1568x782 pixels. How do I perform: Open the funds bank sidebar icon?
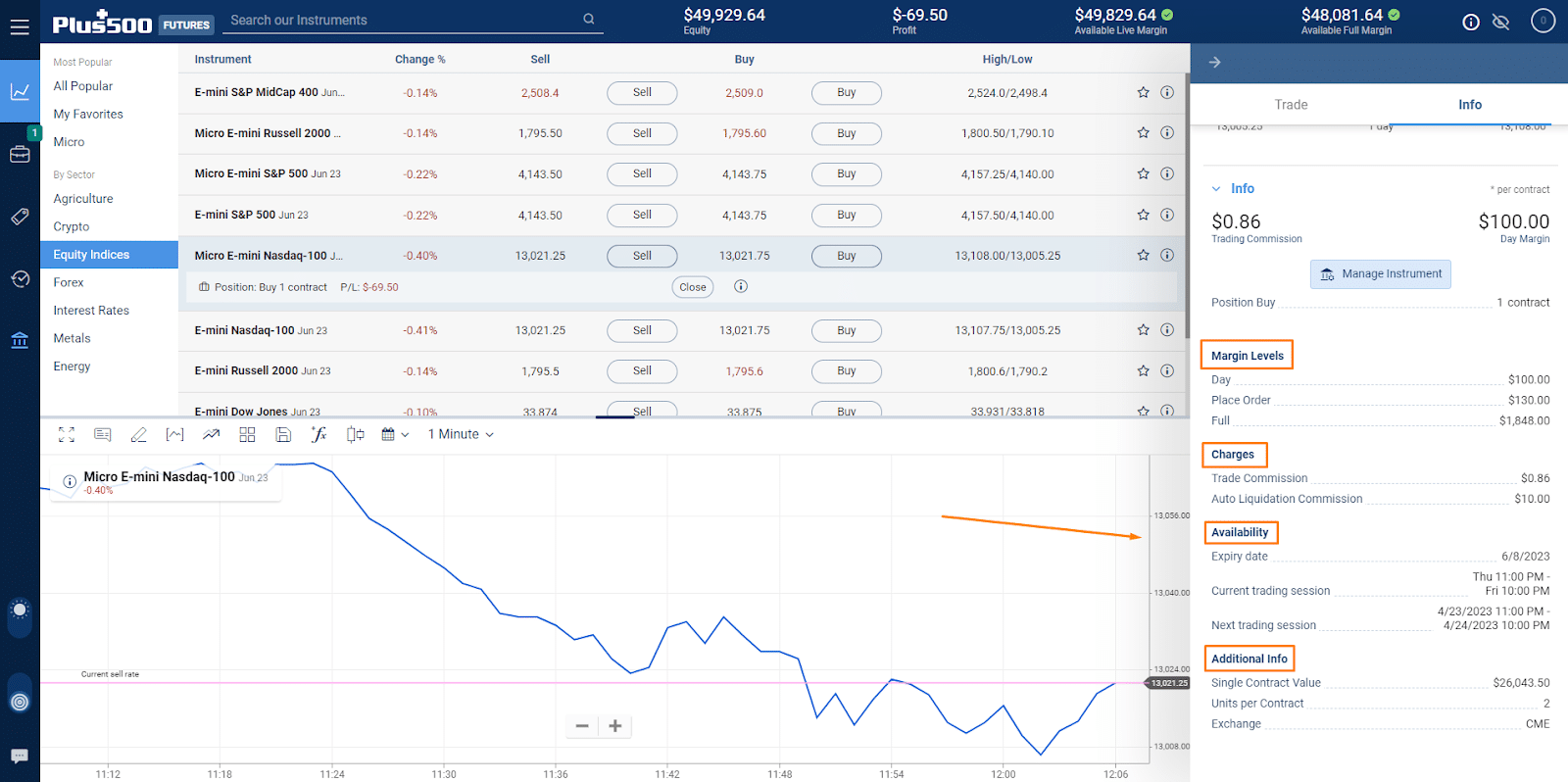coord(20,341)
